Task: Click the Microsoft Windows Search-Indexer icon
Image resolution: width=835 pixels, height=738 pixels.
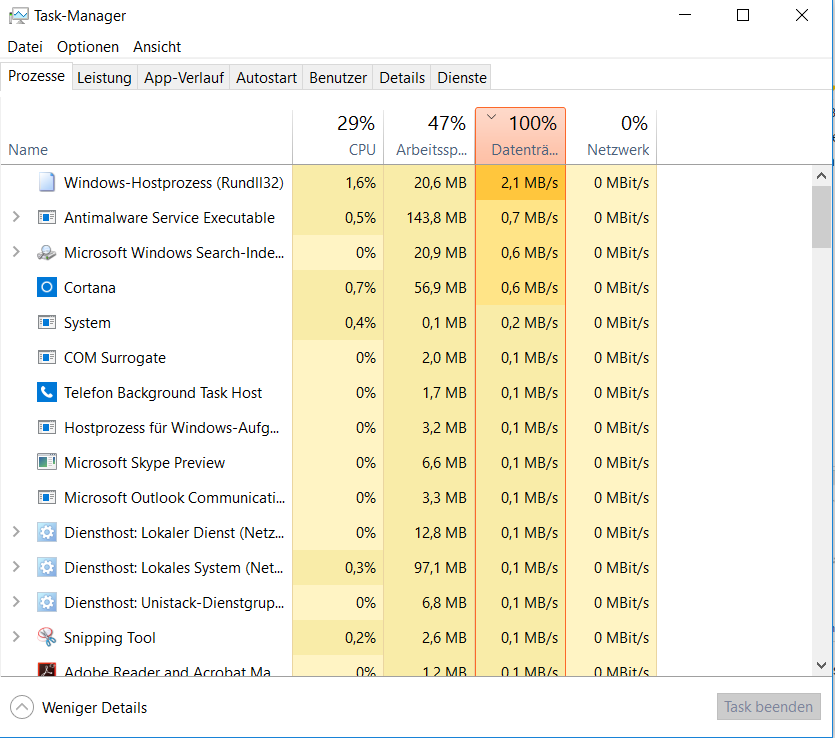Action: (x=47, y=252)
